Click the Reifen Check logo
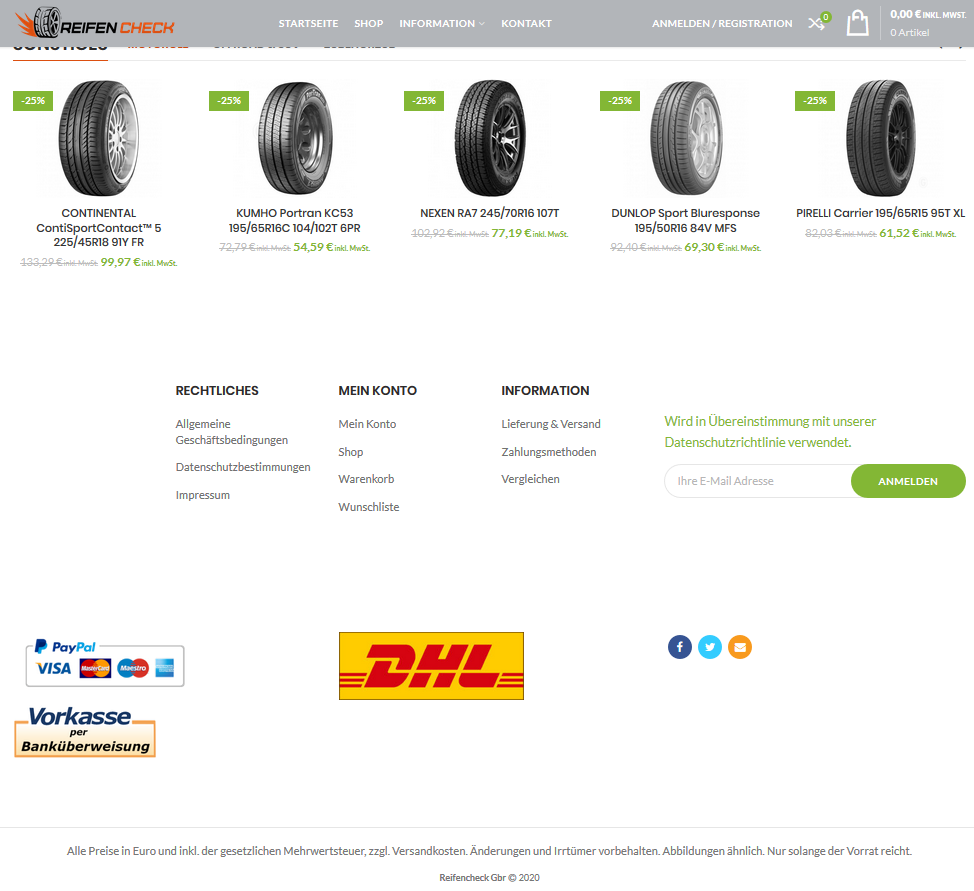 94,23
